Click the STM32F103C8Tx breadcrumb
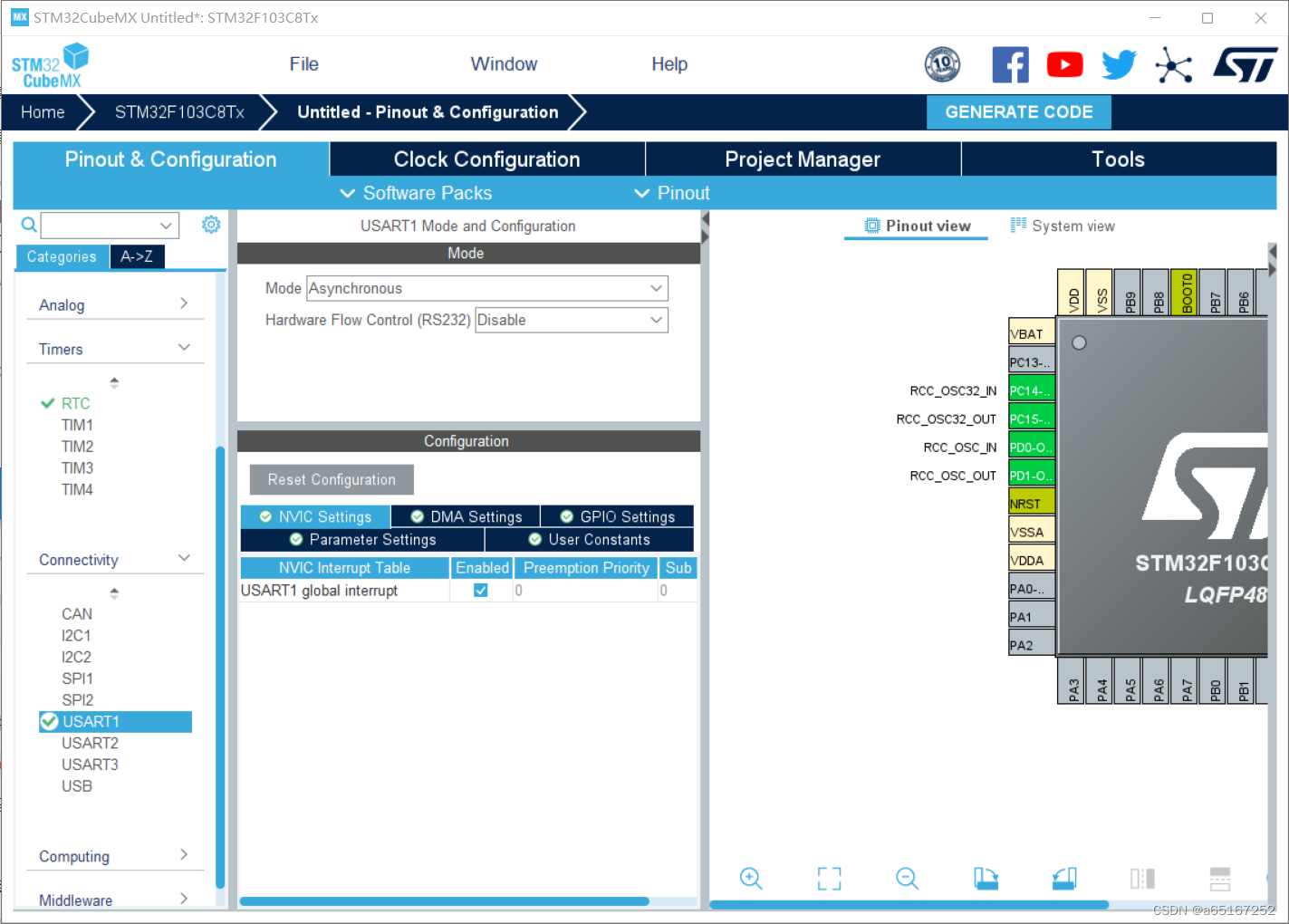 179,111
